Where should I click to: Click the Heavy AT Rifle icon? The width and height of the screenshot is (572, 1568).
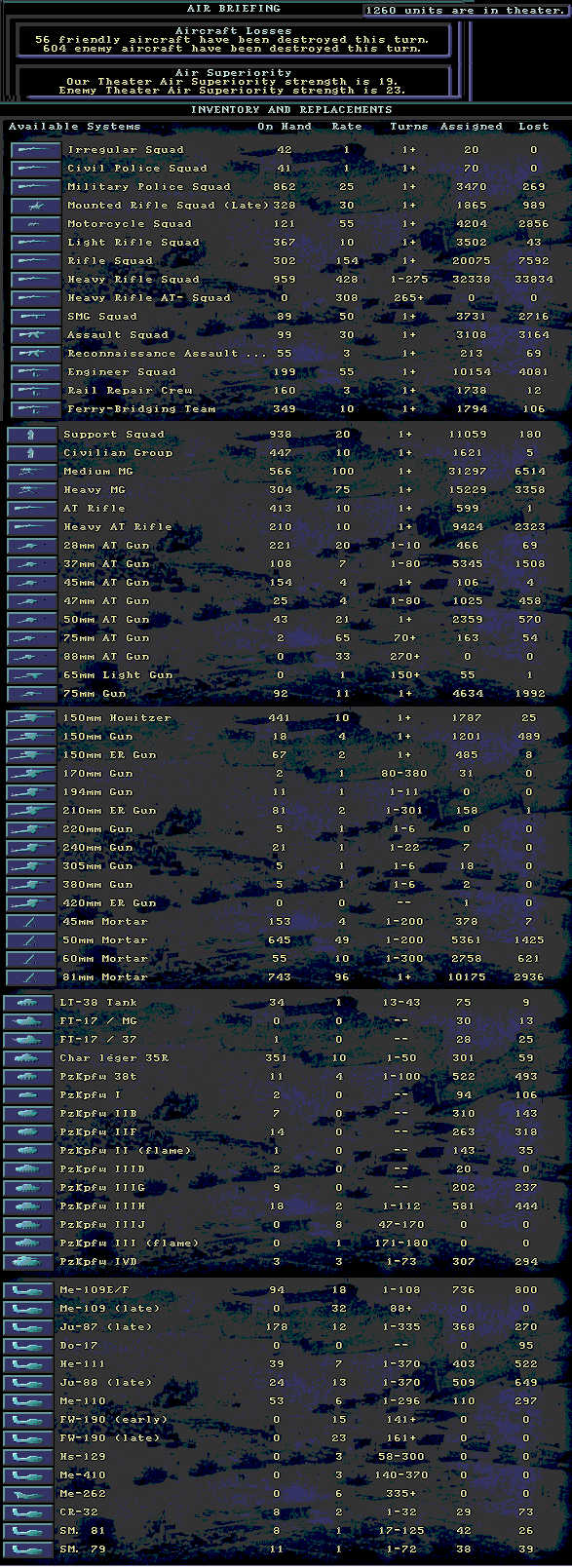31,527
